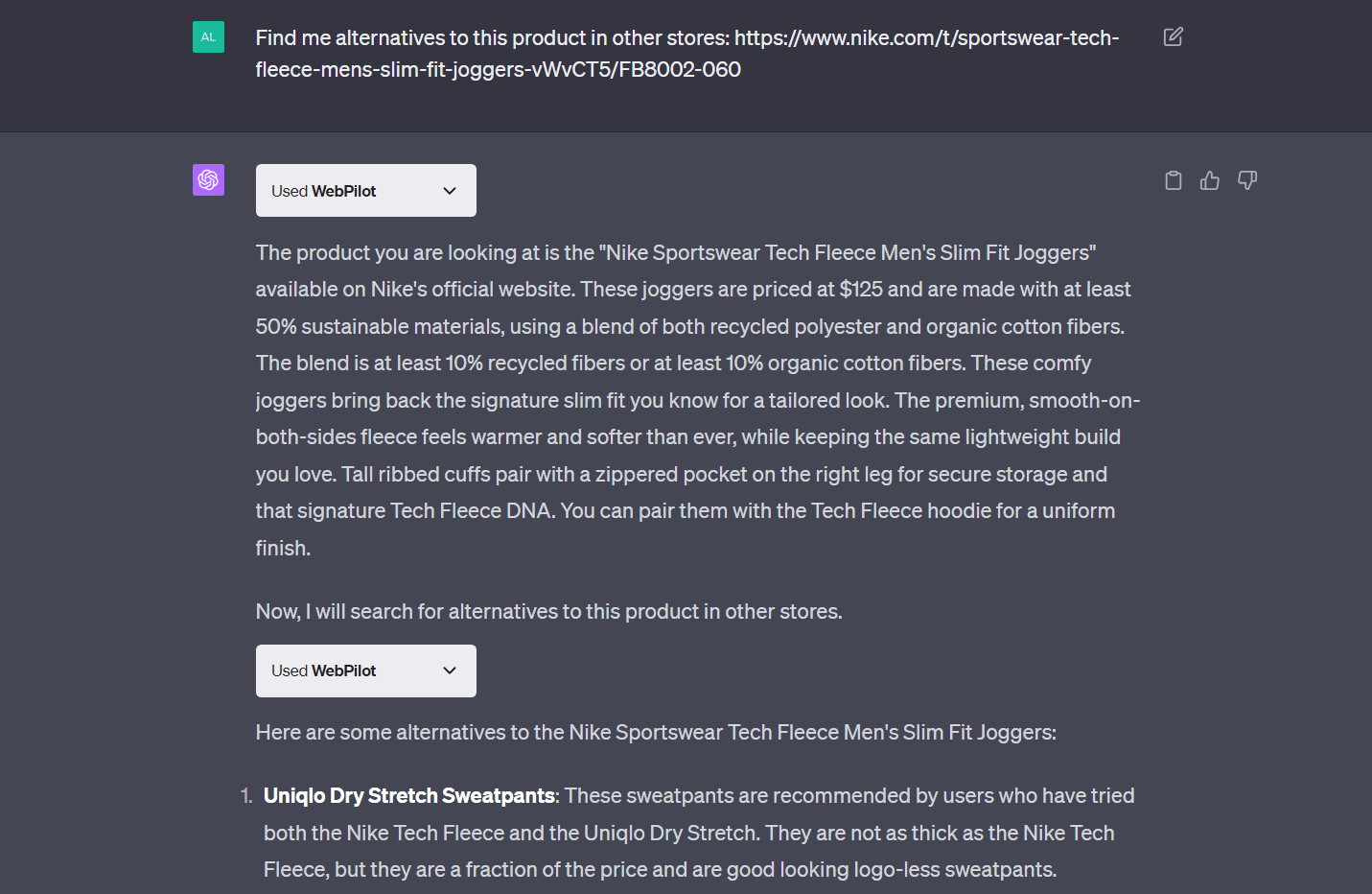Click the chevron arrow in the second WebPilot box

(x=450, y=670)
